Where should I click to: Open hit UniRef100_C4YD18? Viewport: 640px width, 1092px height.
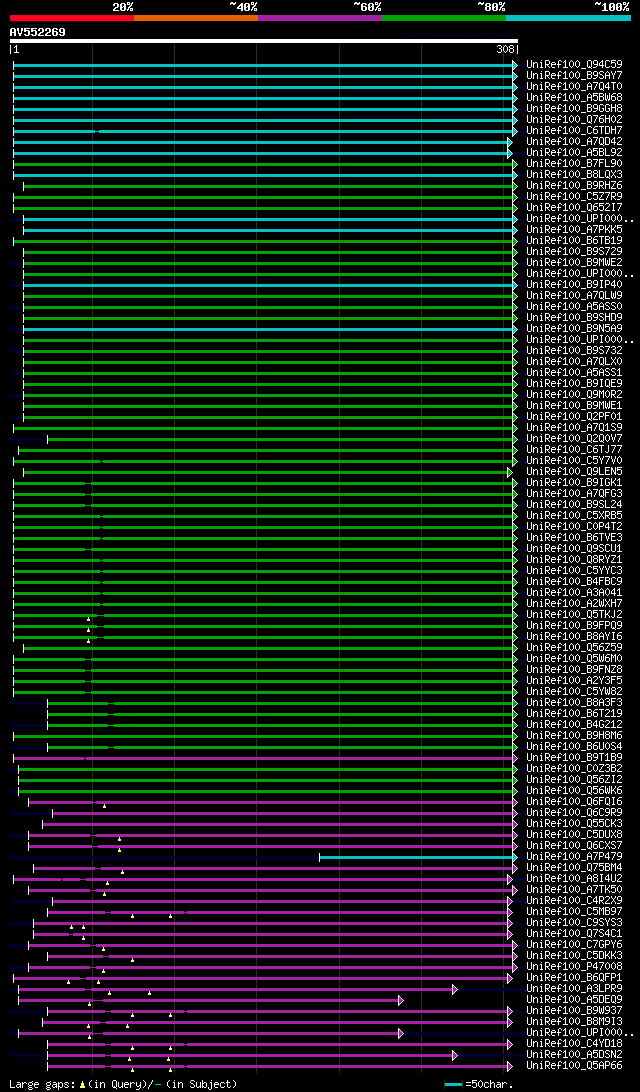(575, 1044)
